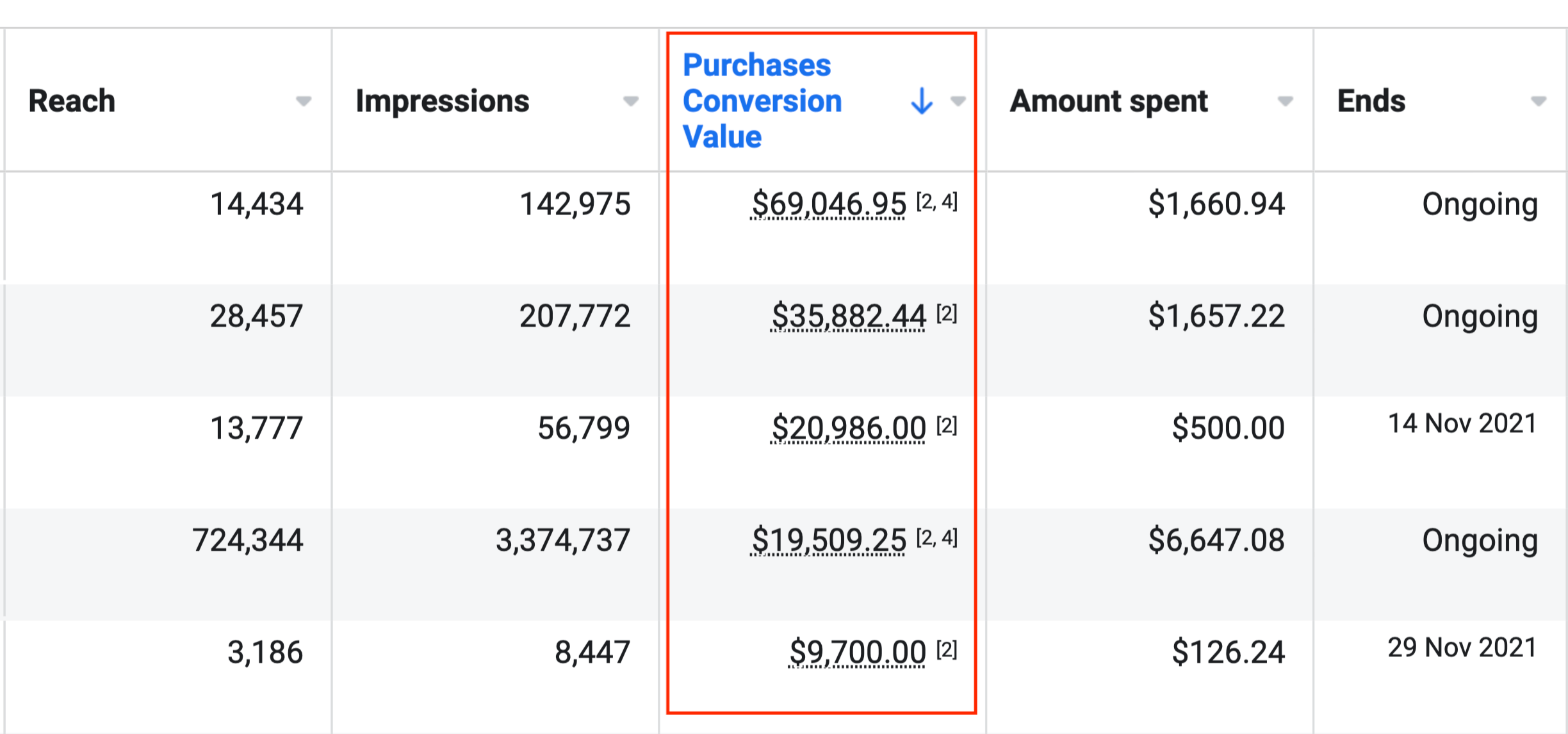The height and width of the screenshot is (734, 1568).
Task: Click footnote [2] beside $35,882.44
Action: (947, 314)
